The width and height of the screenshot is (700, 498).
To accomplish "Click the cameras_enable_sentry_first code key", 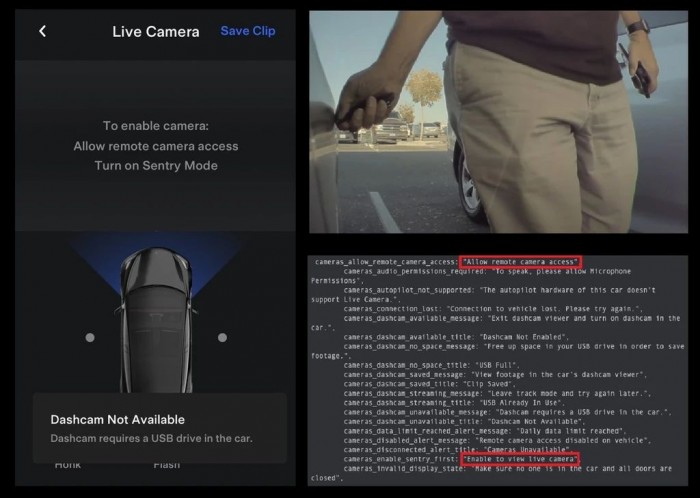I will click(401, 459).
